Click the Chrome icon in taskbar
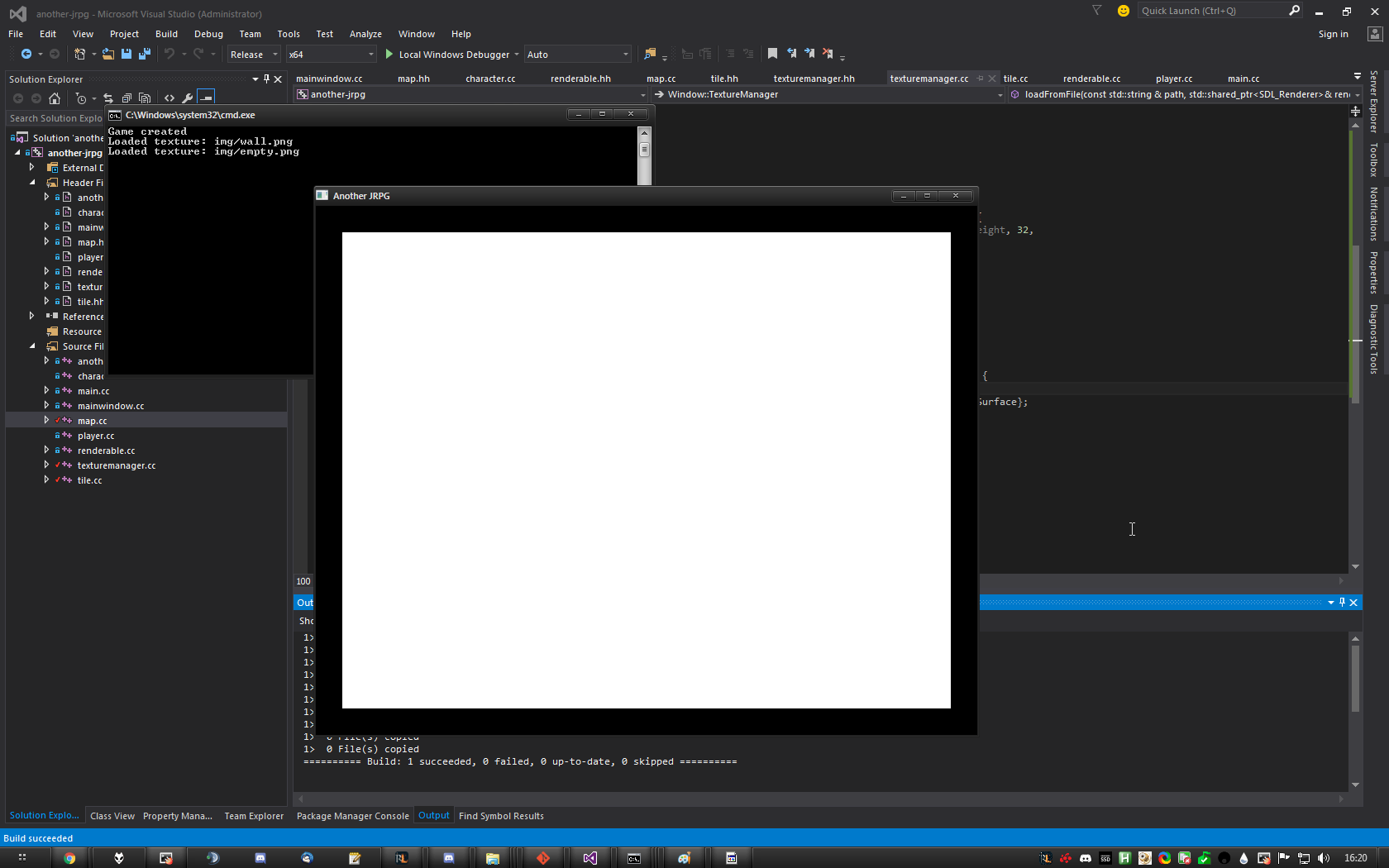1389x868 pixels. click(x=69, y=857)
